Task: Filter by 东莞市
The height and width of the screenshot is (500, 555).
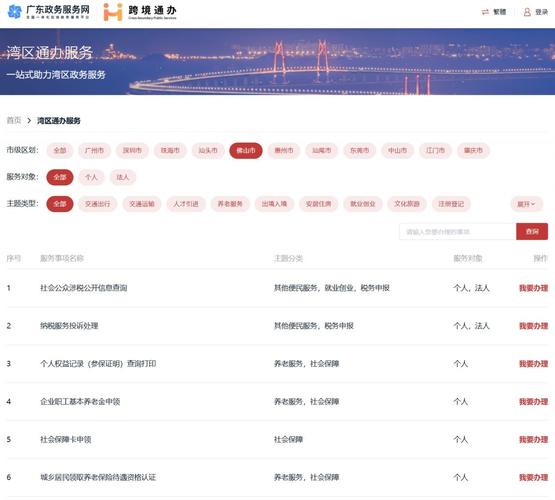Action: pos(360,150)
